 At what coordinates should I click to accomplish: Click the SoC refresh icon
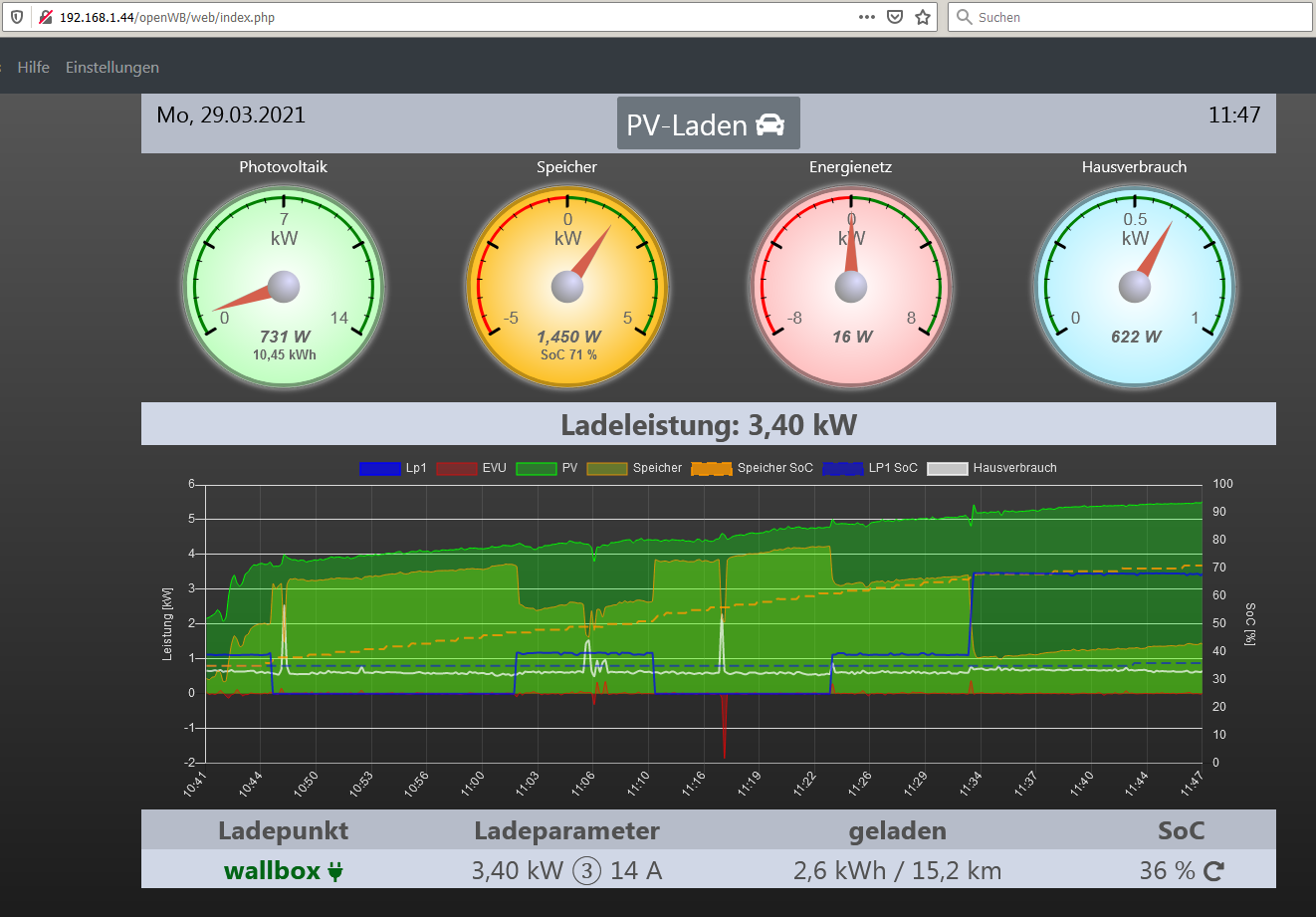pyautogui.click(x=1213, y=871)
